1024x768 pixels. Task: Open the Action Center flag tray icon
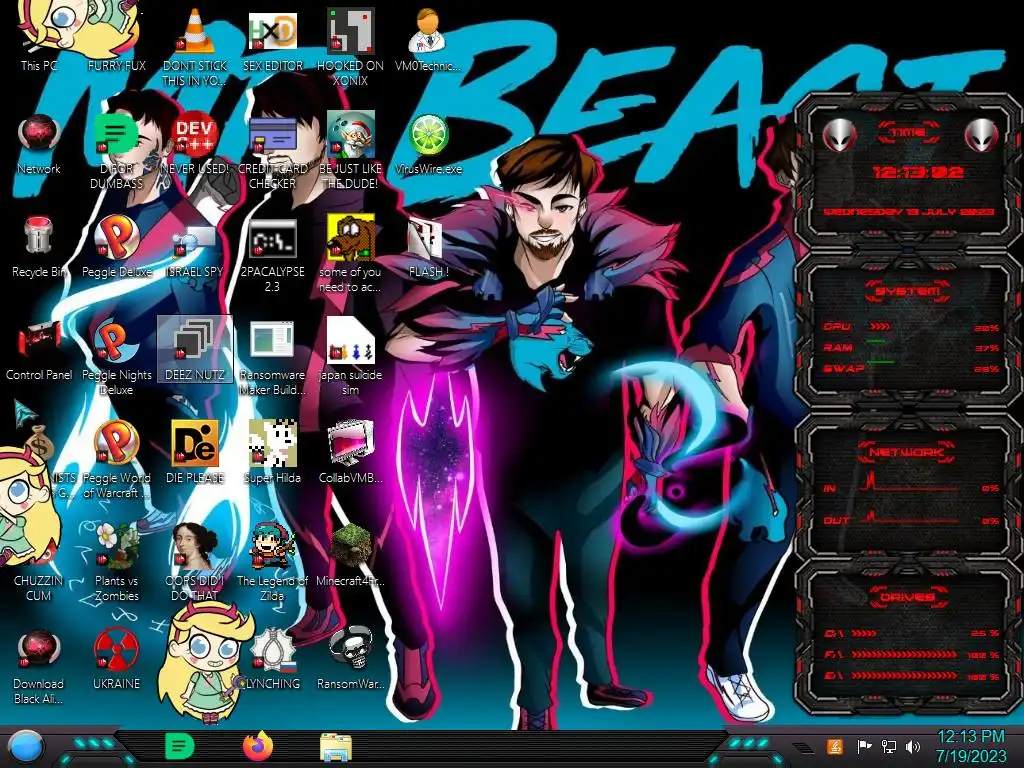(x=864, y=746)
